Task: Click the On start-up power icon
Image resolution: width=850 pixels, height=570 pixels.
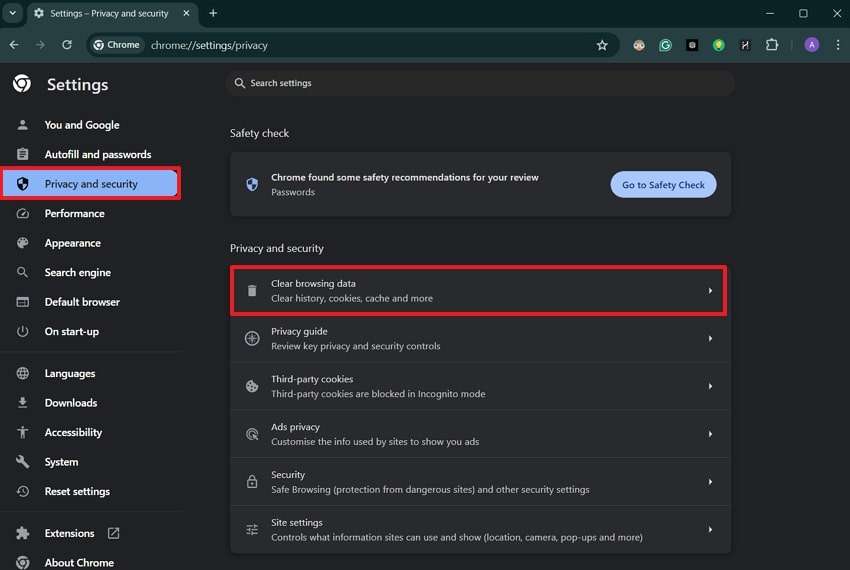Action: 22,331
